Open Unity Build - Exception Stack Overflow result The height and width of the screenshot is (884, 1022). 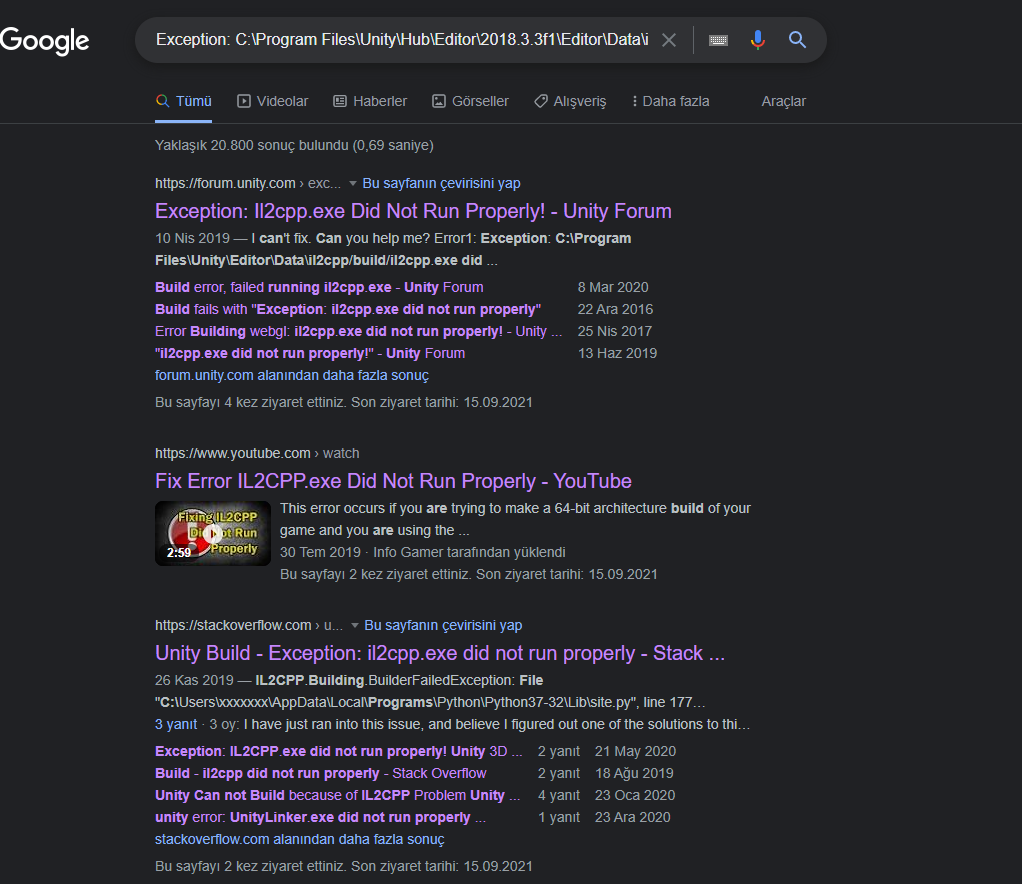(x=440, y=653)
